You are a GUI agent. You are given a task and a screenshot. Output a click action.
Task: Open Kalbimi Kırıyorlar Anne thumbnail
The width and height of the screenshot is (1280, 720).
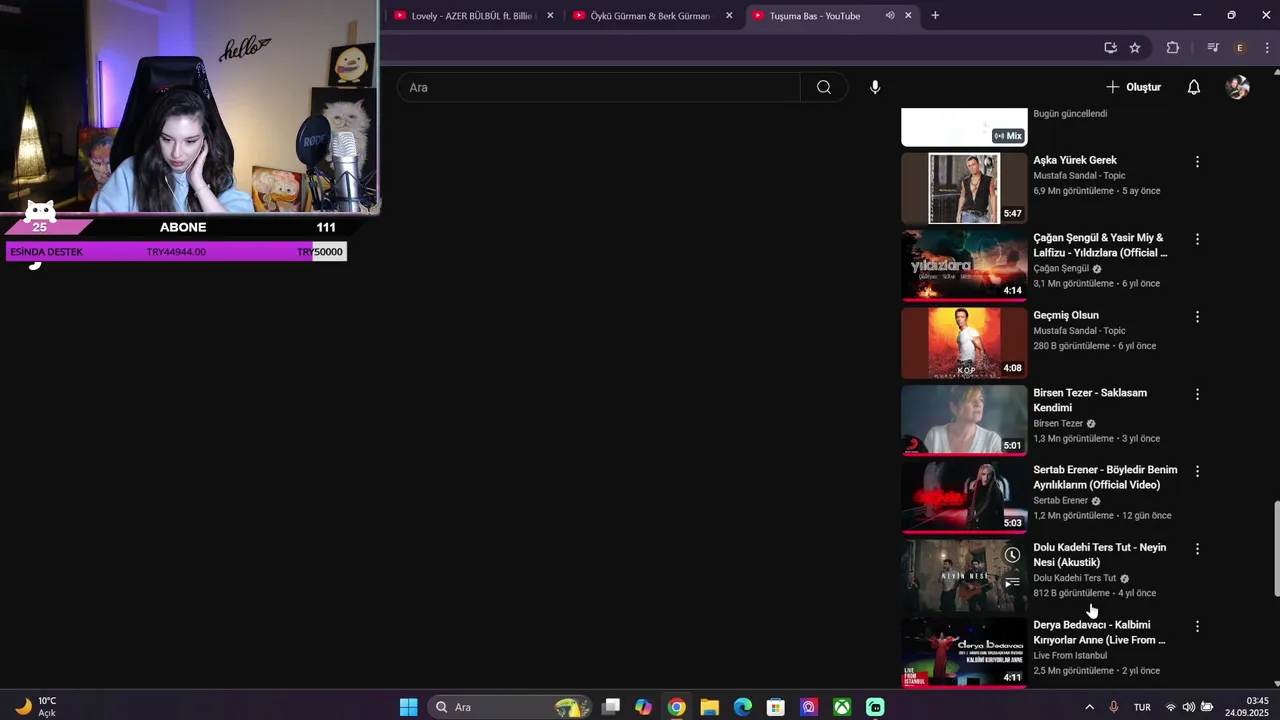pyautogui.click(x=964, y=652)
